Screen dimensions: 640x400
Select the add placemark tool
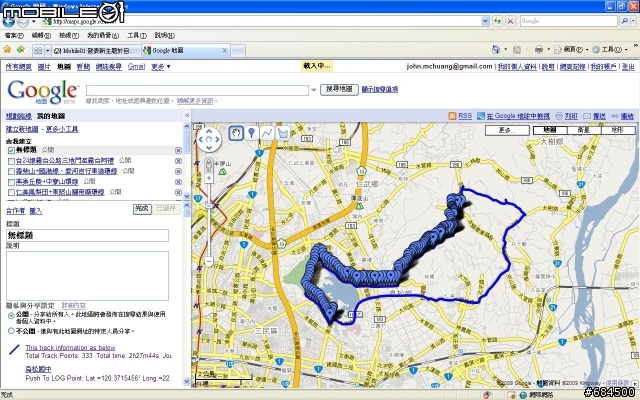pos(251,133)
